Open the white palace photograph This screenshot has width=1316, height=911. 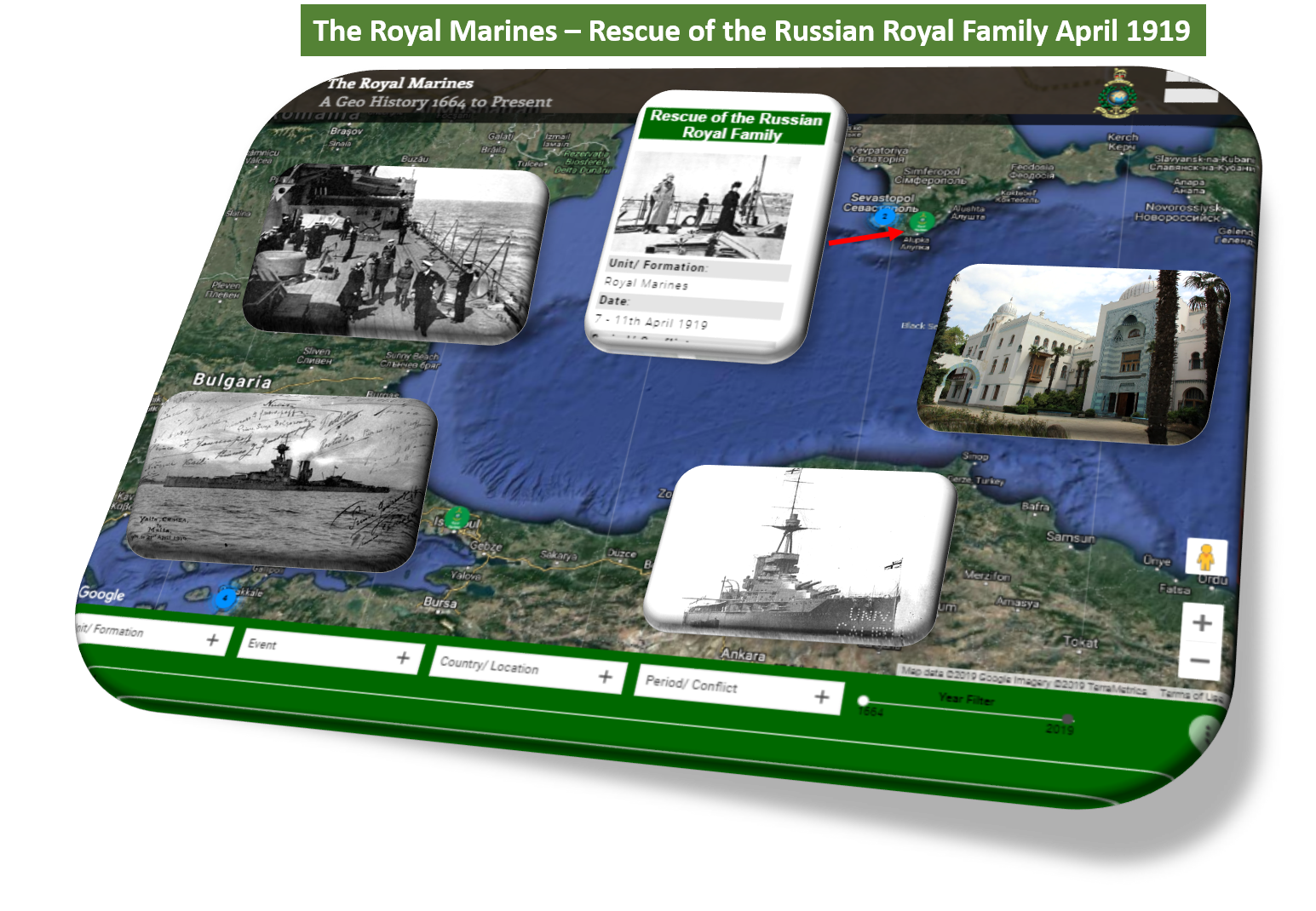[x=1074, y=355]
